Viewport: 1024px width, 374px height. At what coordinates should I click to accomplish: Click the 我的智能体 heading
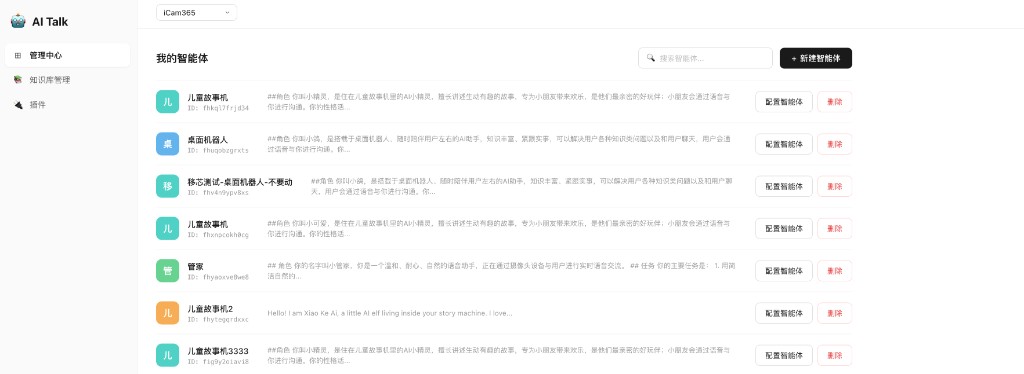click(182, 58)
